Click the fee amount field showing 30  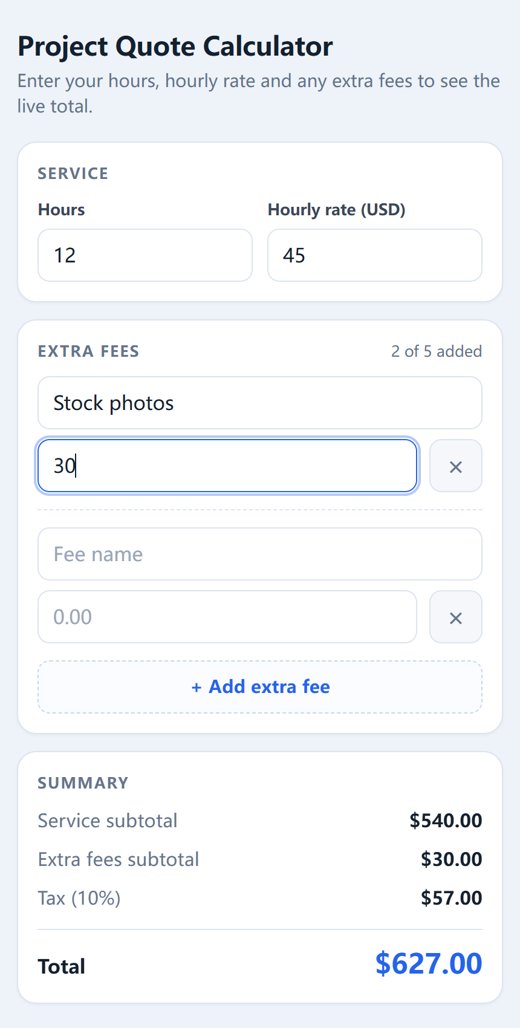tap(227, 465)
